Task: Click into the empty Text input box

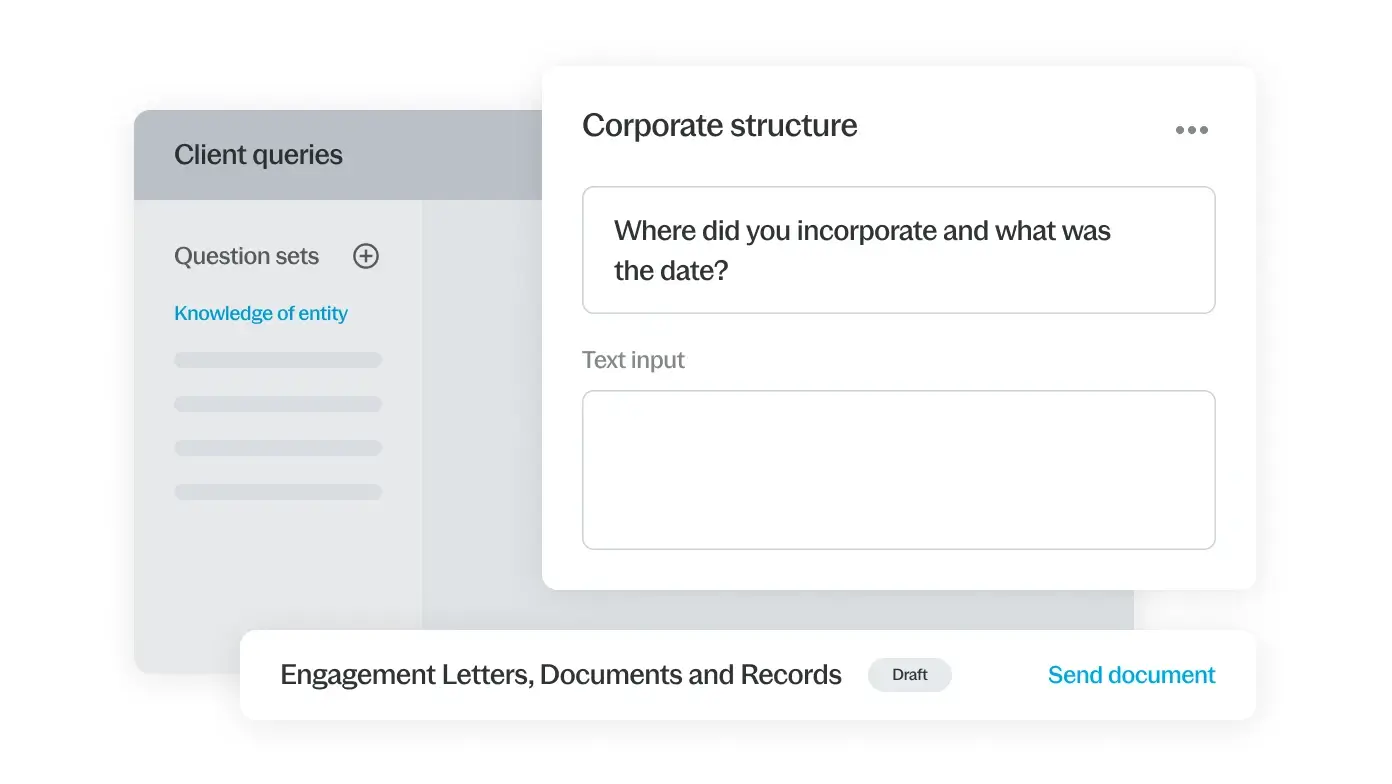Action: 898,469
